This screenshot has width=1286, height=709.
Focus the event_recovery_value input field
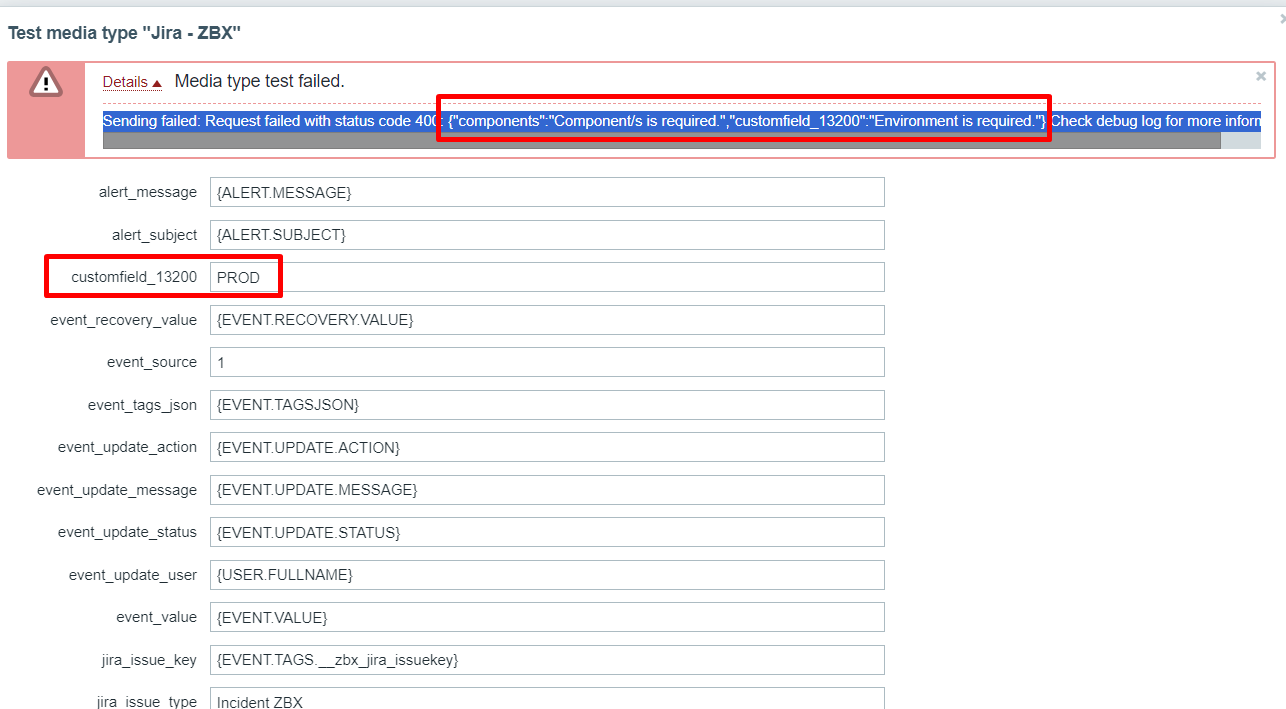[547, 320]
